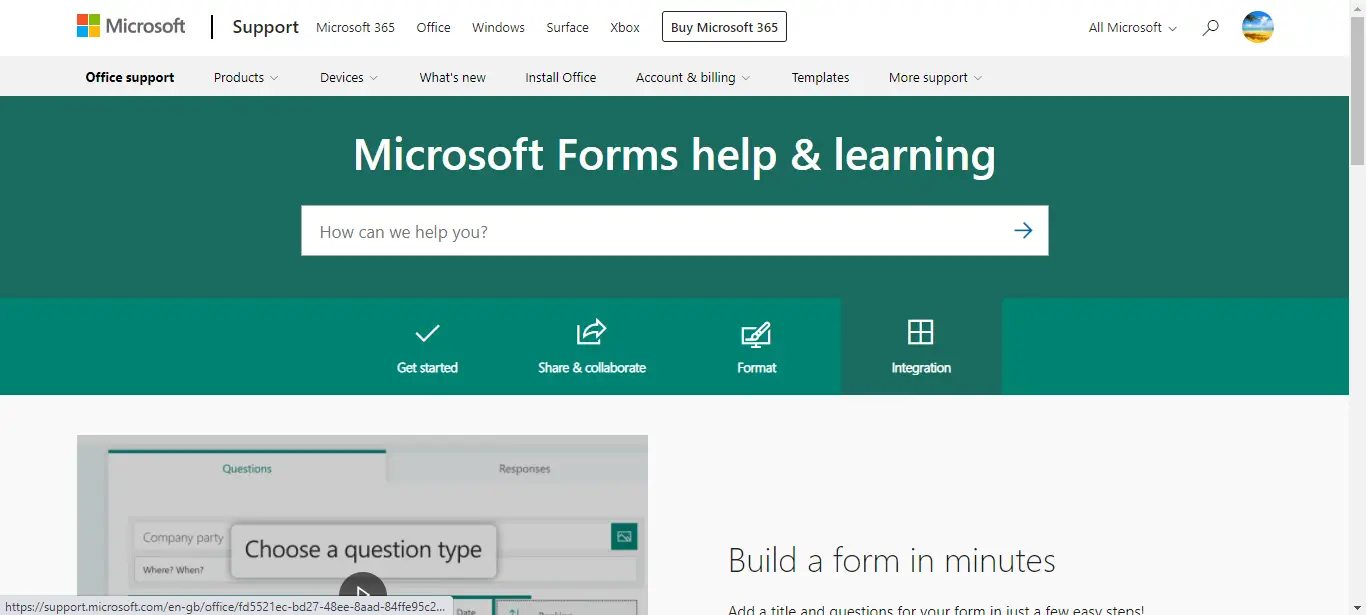Screen dimensions: 1366x615
Task: Submit search with the arrow icon
Action: coord(1023,231)
